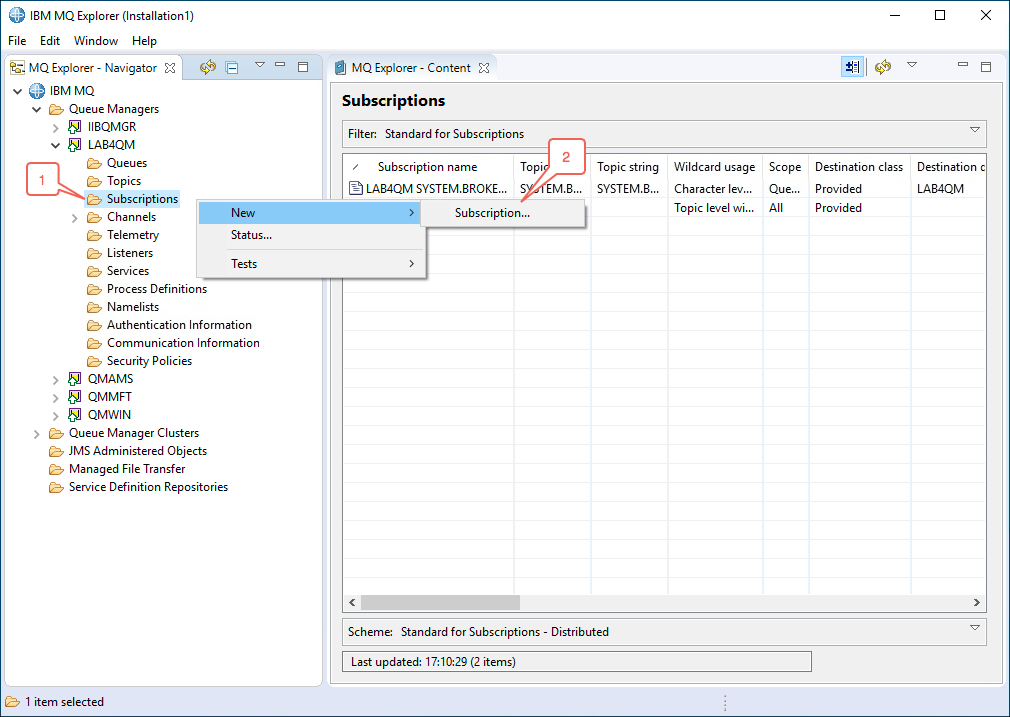Expand the Channels folder
Screen dimensions: 1010x717
coord(75,218)
